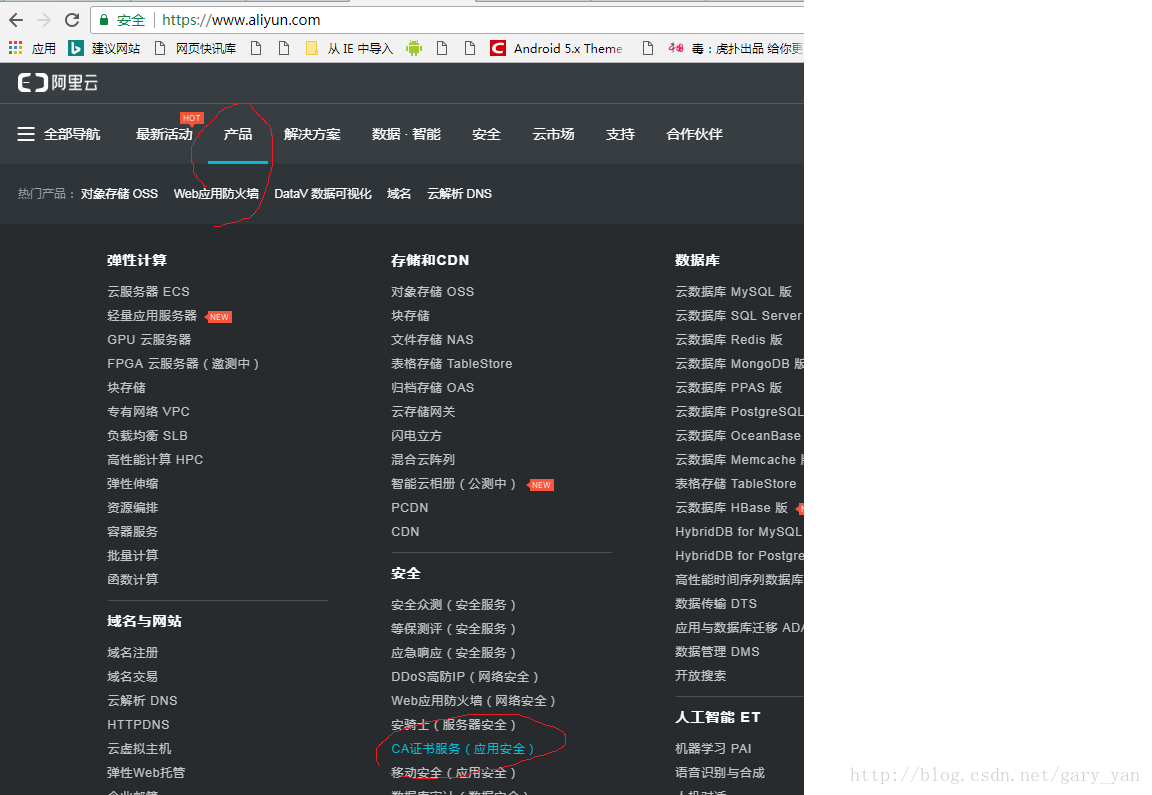Open 专有网络 VPC link
The width and height of the screenshot is (1152, 795).
[x=148, y=411]
